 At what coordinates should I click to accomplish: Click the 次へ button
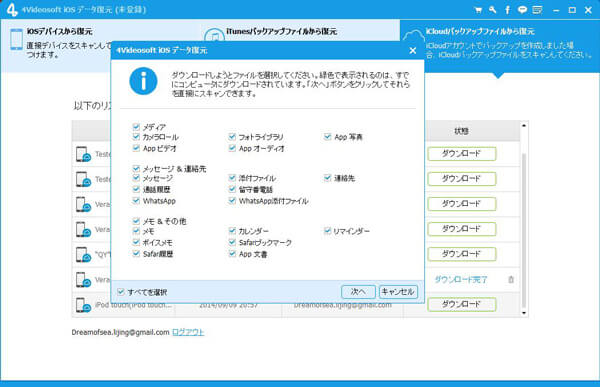[x=358, y=292]
